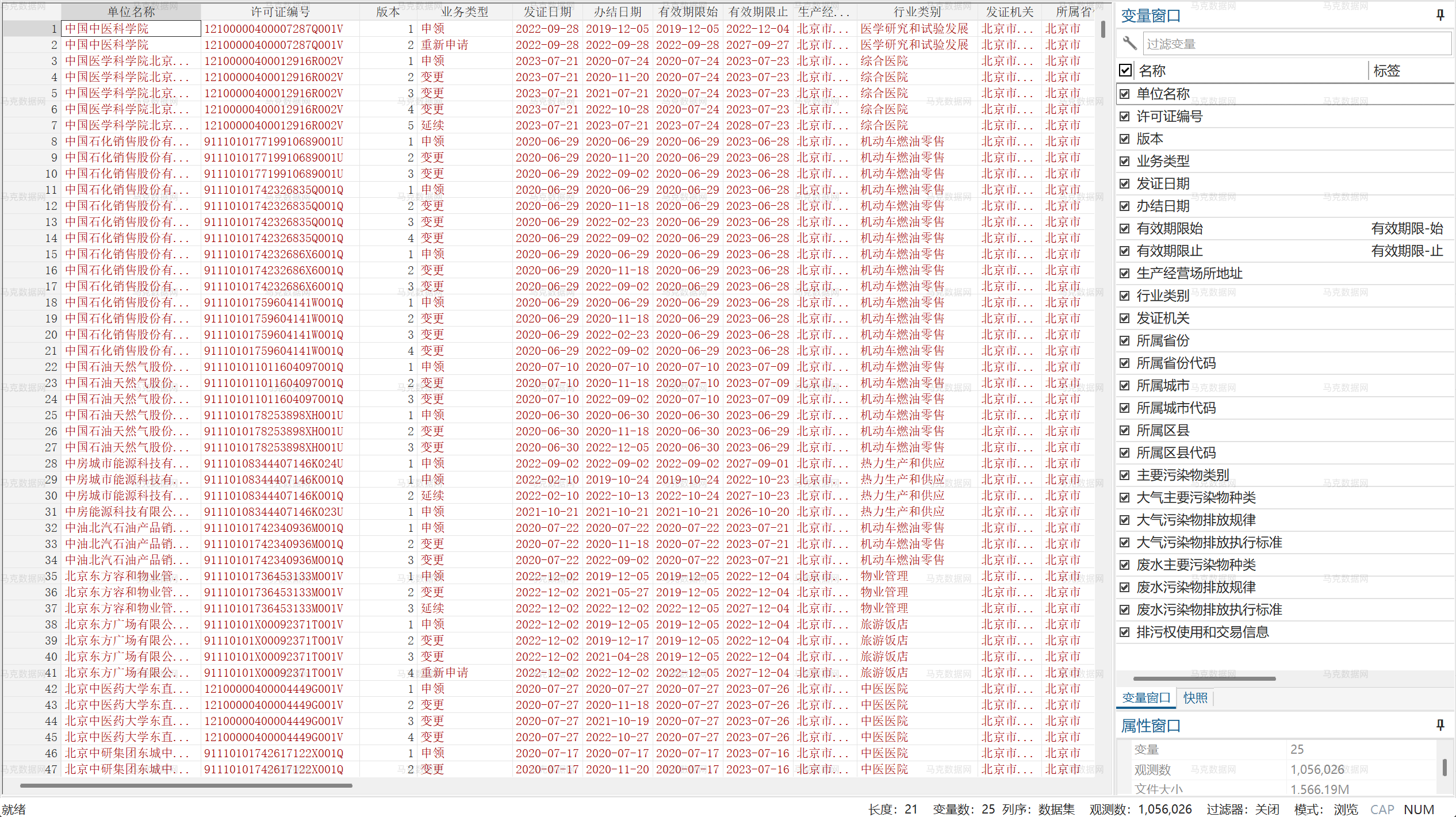Click the variable list horizontal scrollbar
This screenshot has width=1456, height=817.
[1204, 678]
